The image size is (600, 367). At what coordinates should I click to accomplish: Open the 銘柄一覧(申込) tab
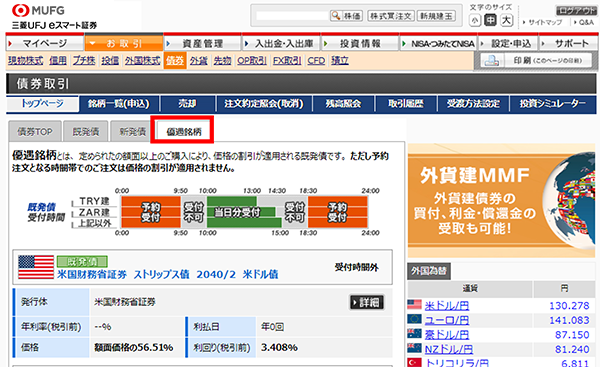tap(118, 104)
